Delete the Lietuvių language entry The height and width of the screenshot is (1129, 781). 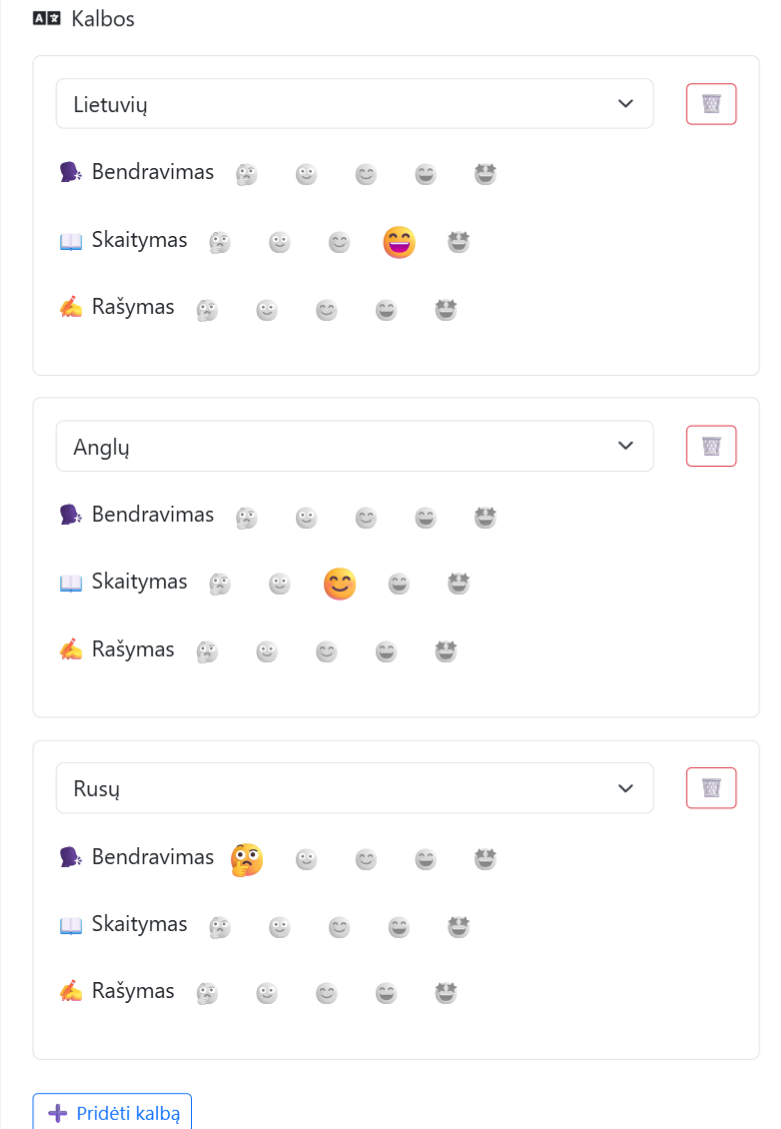pyautogui.click(x=710, y=104)
